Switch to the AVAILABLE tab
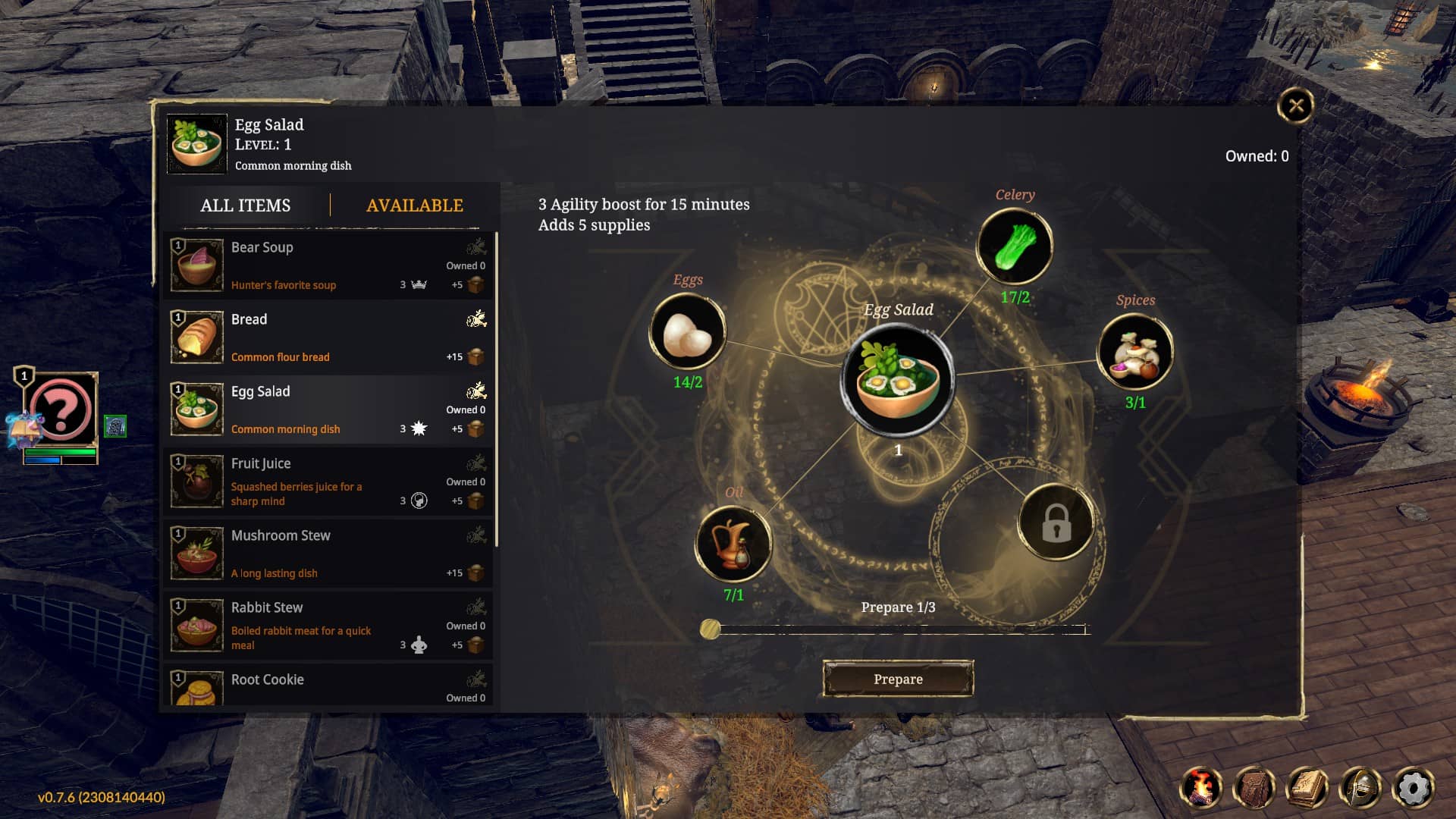 point(415,206)
